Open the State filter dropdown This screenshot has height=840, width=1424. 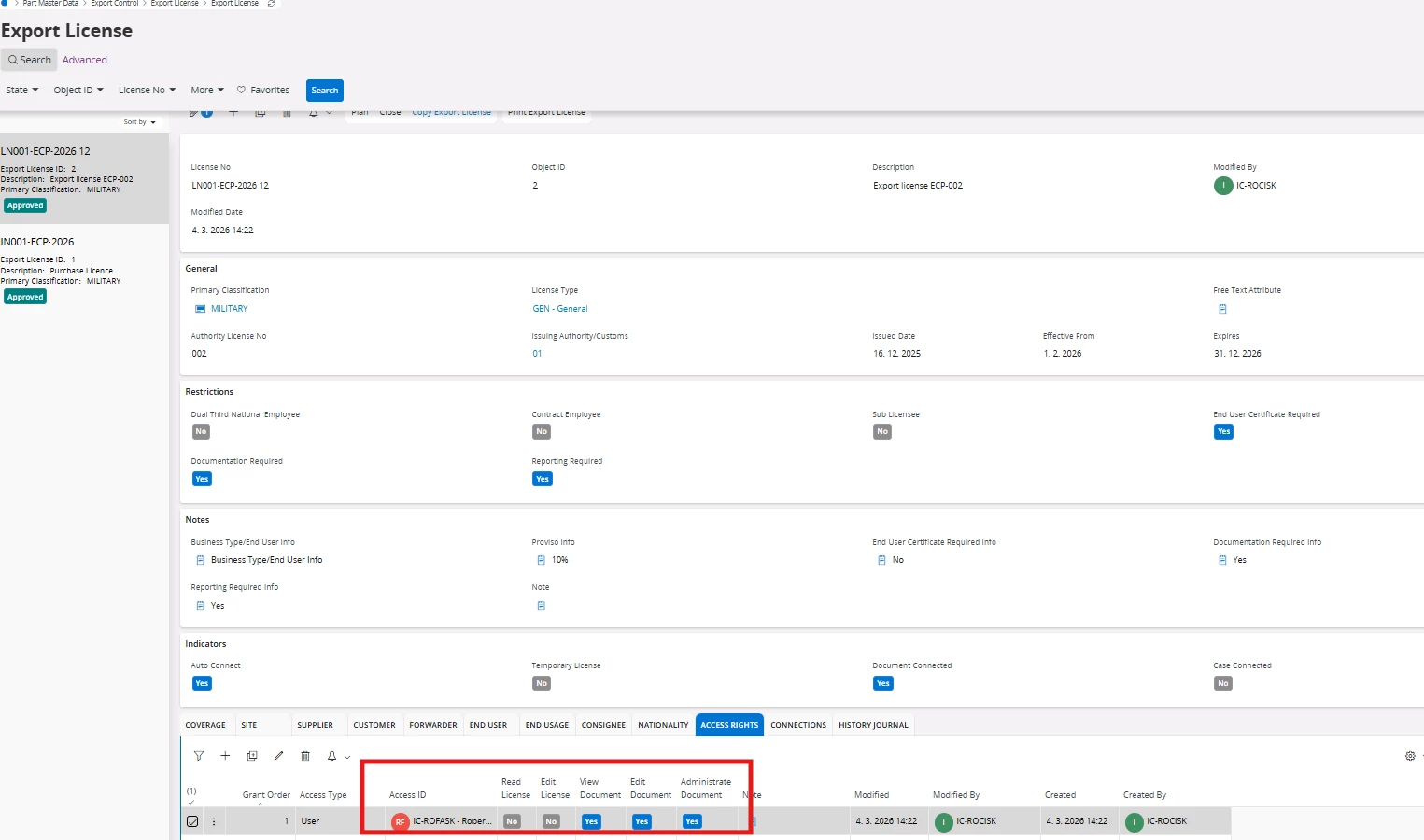click(x=21, y=91)
